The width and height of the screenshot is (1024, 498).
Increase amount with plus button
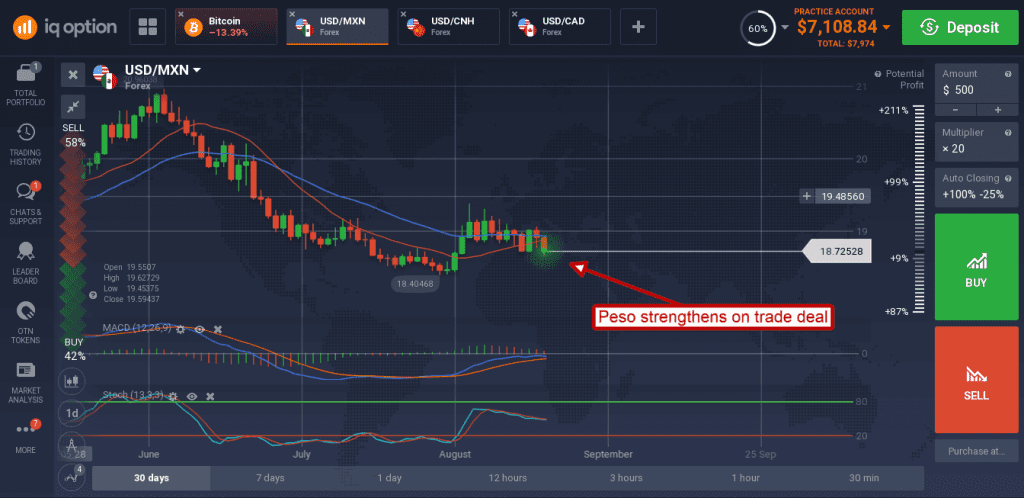(x=998, y=110)
